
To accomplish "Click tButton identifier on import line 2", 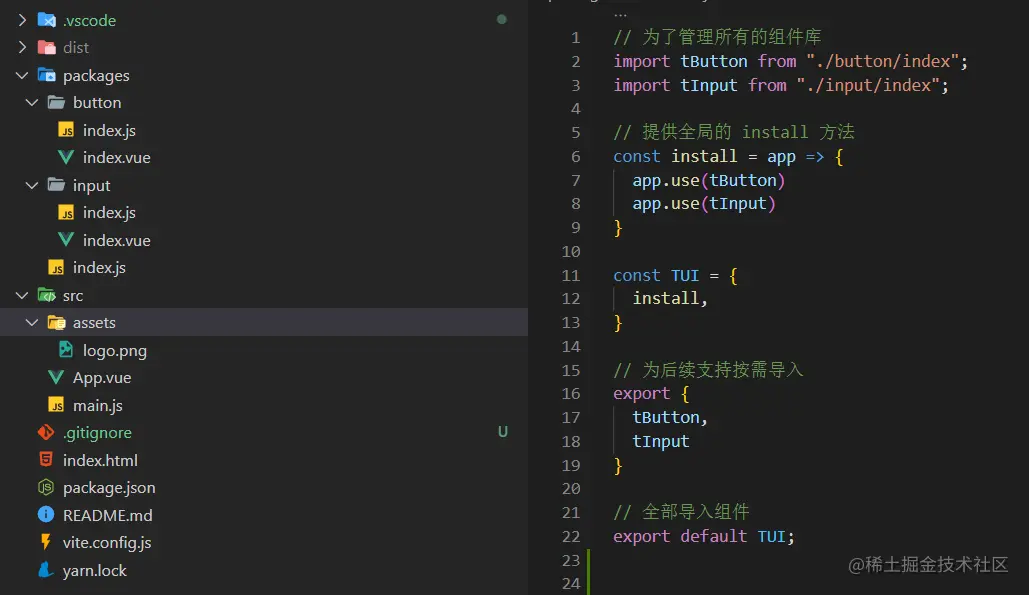I will click(713, 61).
